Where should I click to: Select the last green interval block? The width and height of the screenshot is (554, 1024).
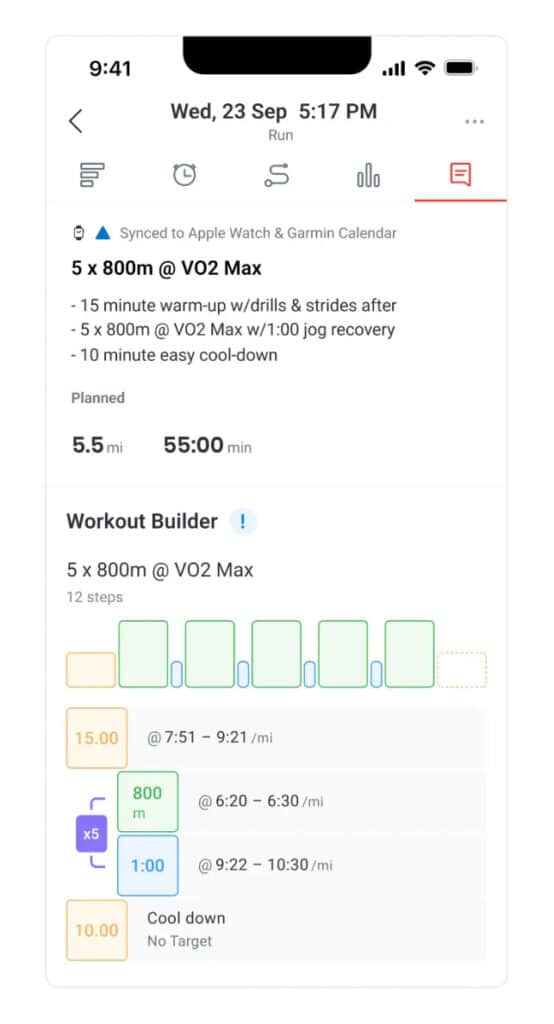click(410, 654)
